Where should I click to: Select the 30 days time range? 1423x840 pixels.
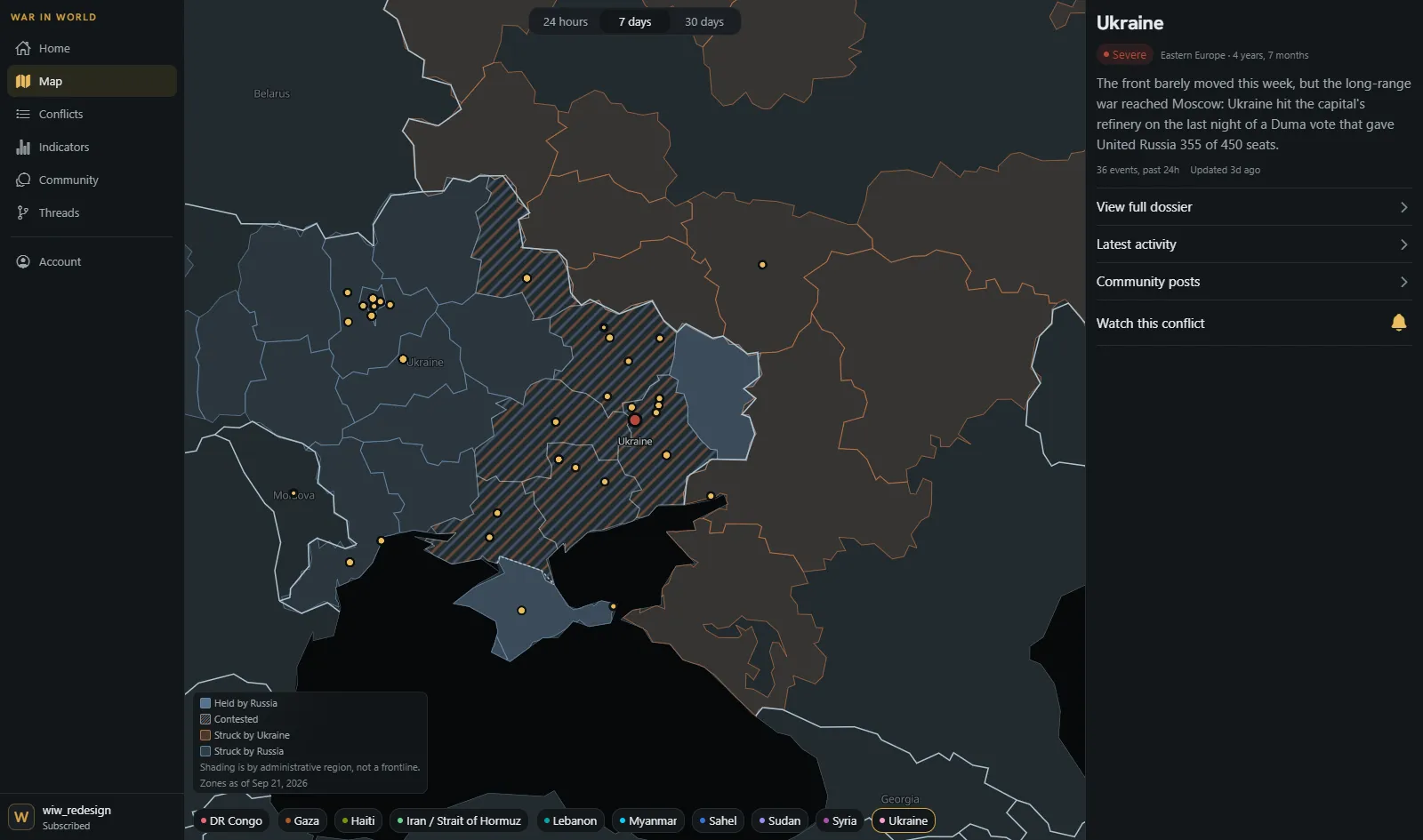point(704,21)
